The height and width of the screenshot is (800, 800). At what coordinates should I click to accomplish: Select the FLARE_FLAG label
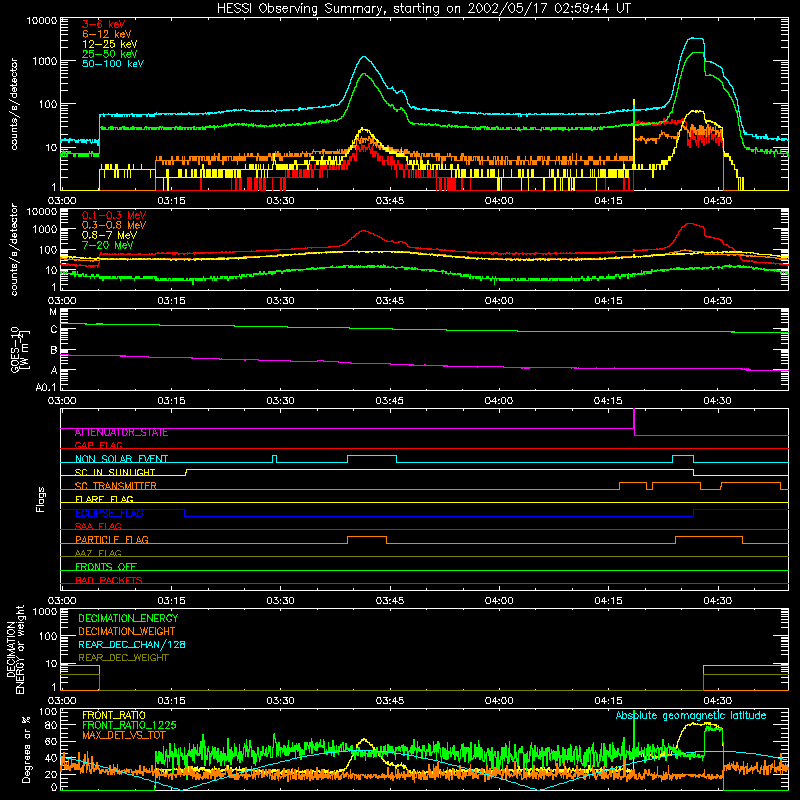click(x=104, y=499)
